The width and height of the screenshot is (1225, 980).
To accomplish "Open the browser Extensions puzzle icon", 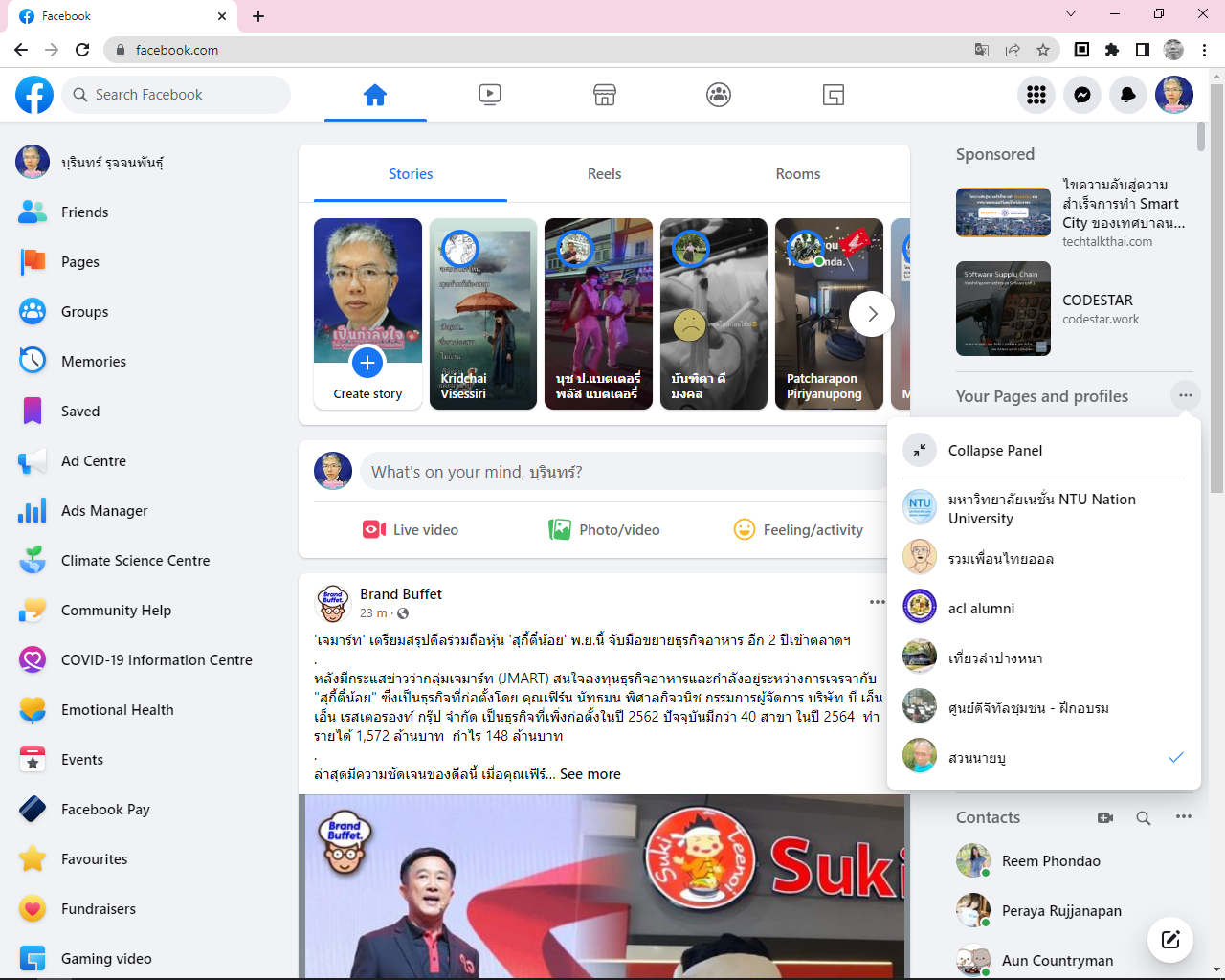I will click(1112, 50).
